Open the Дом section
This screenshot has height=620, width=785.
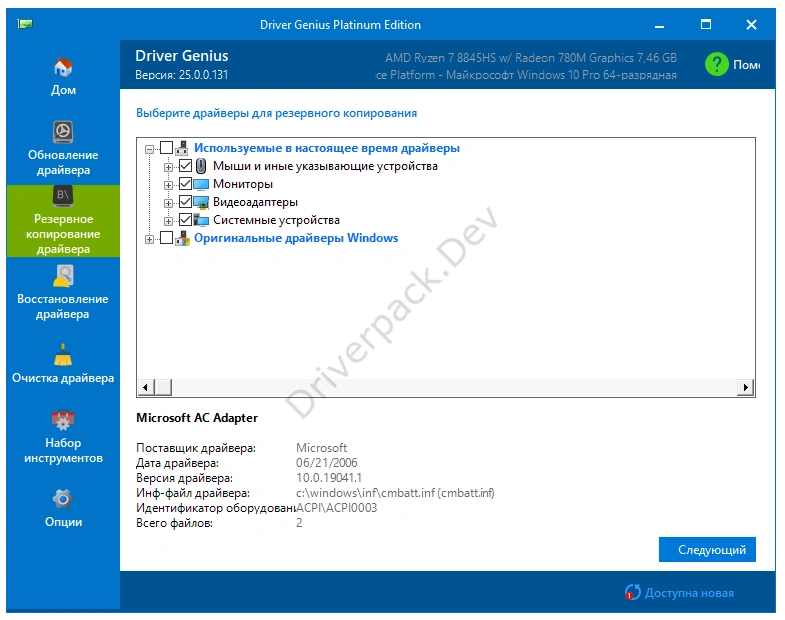63,76
